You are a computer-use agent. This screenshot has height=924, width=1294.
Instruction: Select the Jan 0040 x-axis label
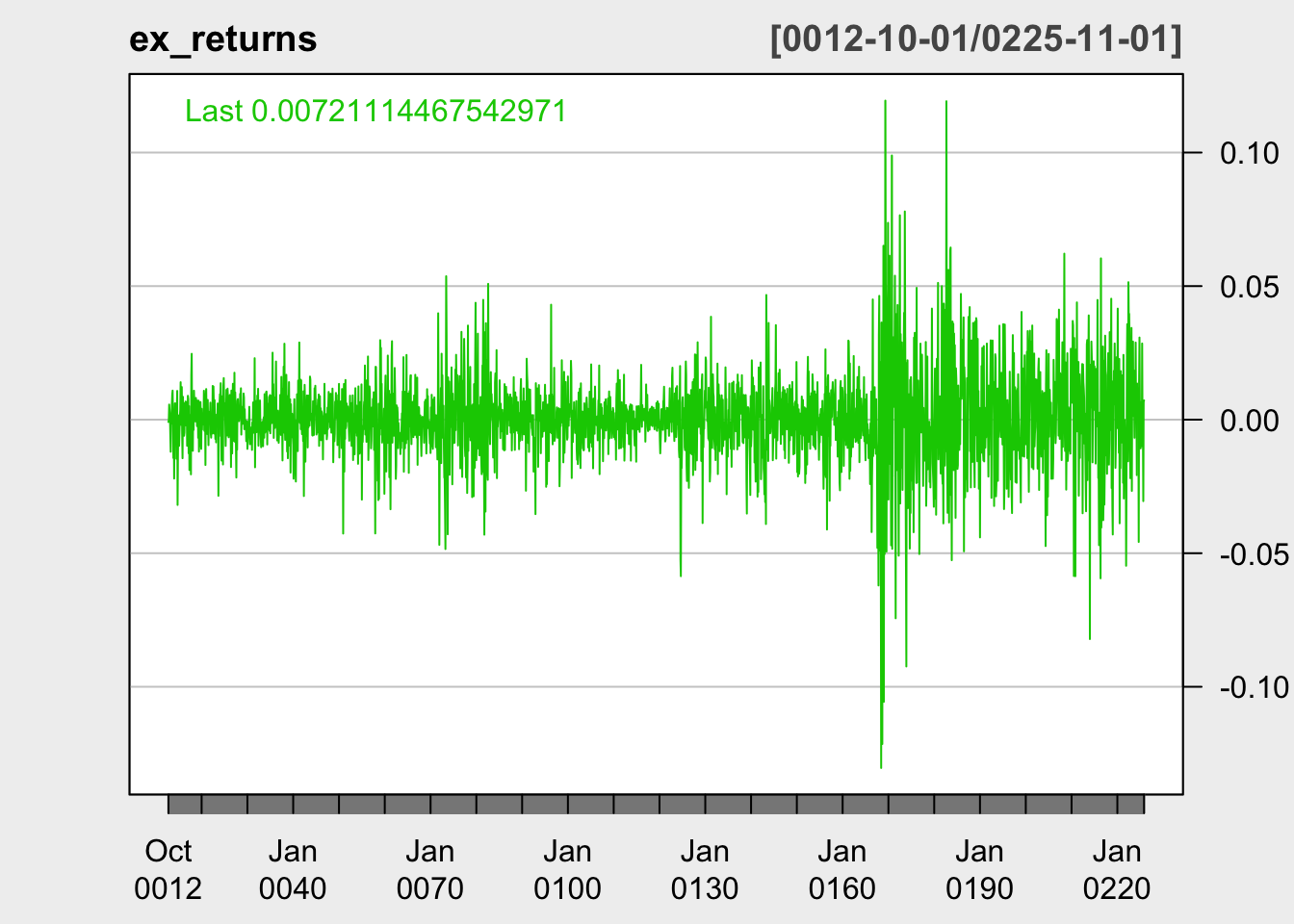[293, 869]
